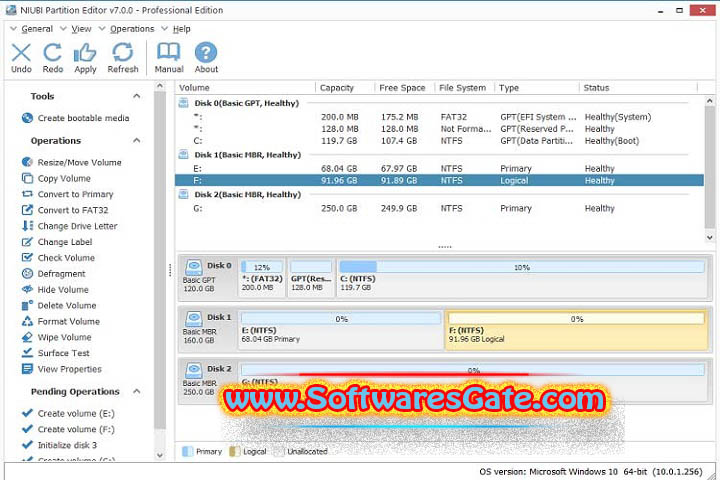Select the Disk 2 drive icon in the disk map
The height and width of the screenshot is (480, 720).
[193, 369]
